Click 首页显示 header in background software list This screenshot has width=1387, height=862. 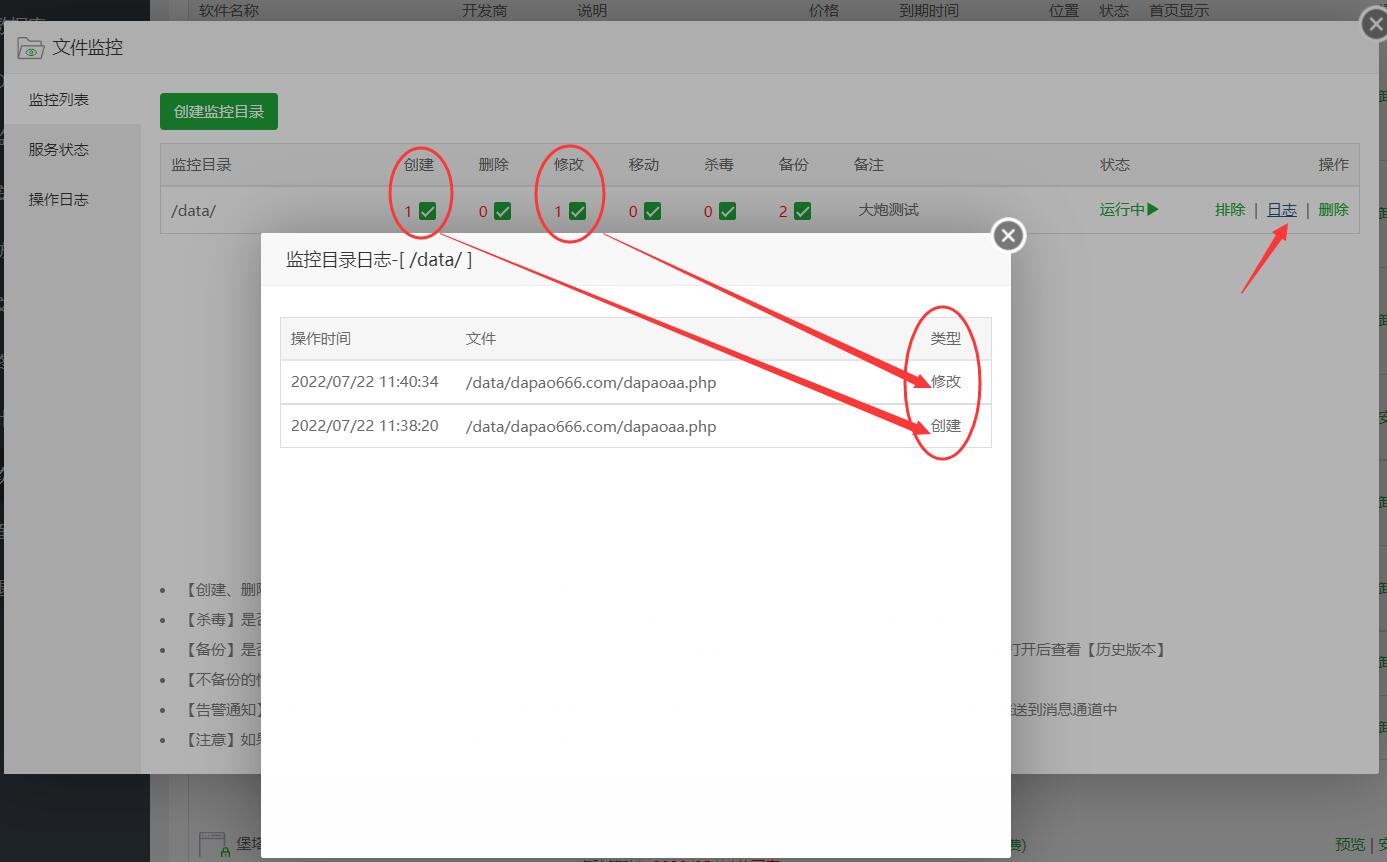point(1179,10)
